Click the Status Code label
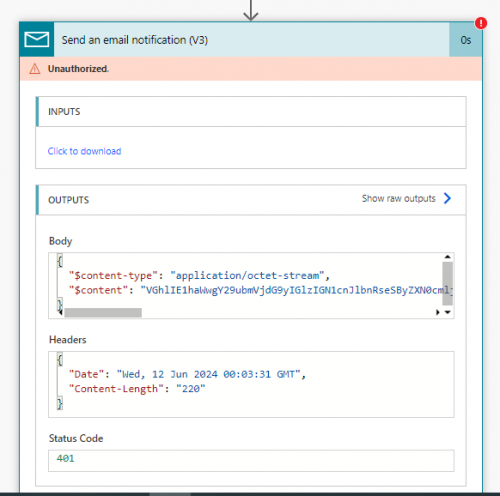This screenshot has width=500, height=496. pyautogui.click(x=76, y=438)
